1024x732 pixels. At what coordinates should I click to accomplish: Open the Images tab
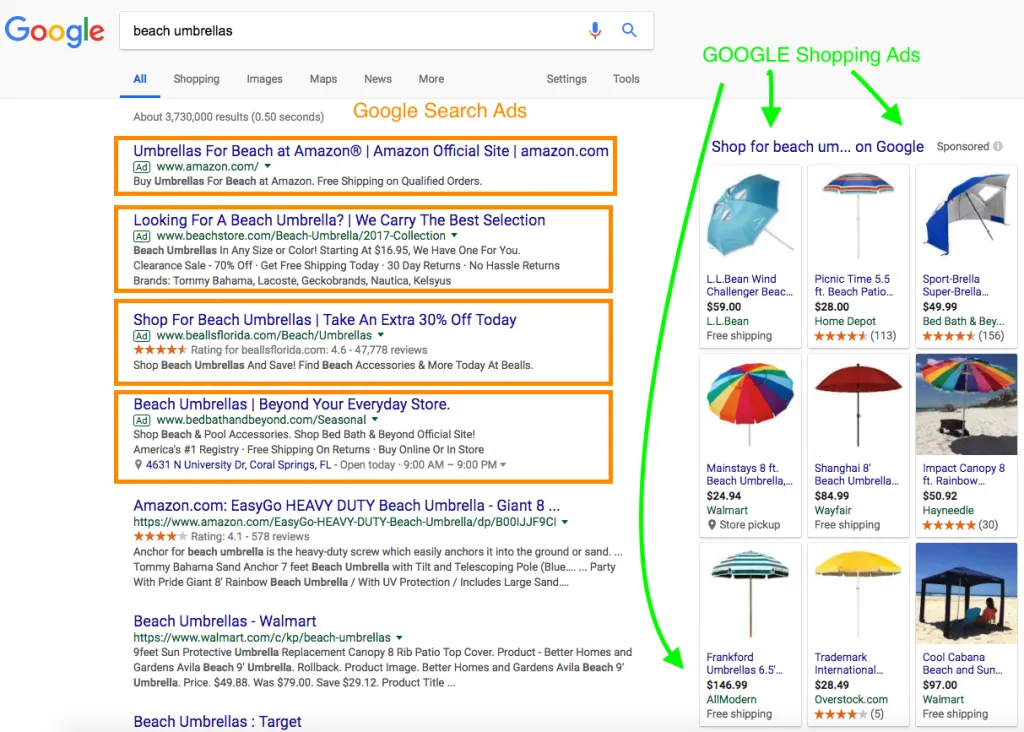click(264, 79)
